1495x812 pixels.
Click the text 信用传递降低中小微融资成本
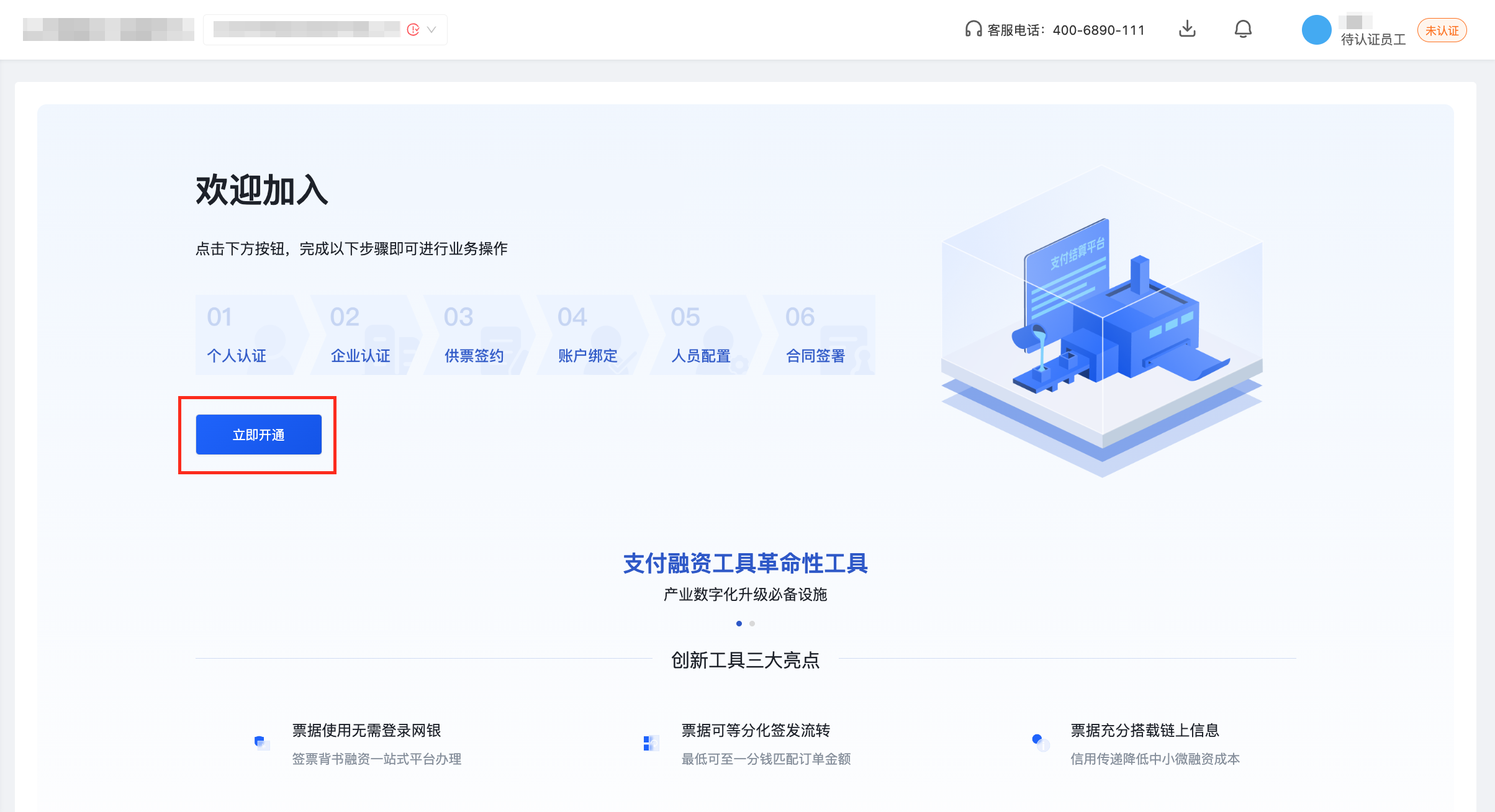pos(1155,759)
